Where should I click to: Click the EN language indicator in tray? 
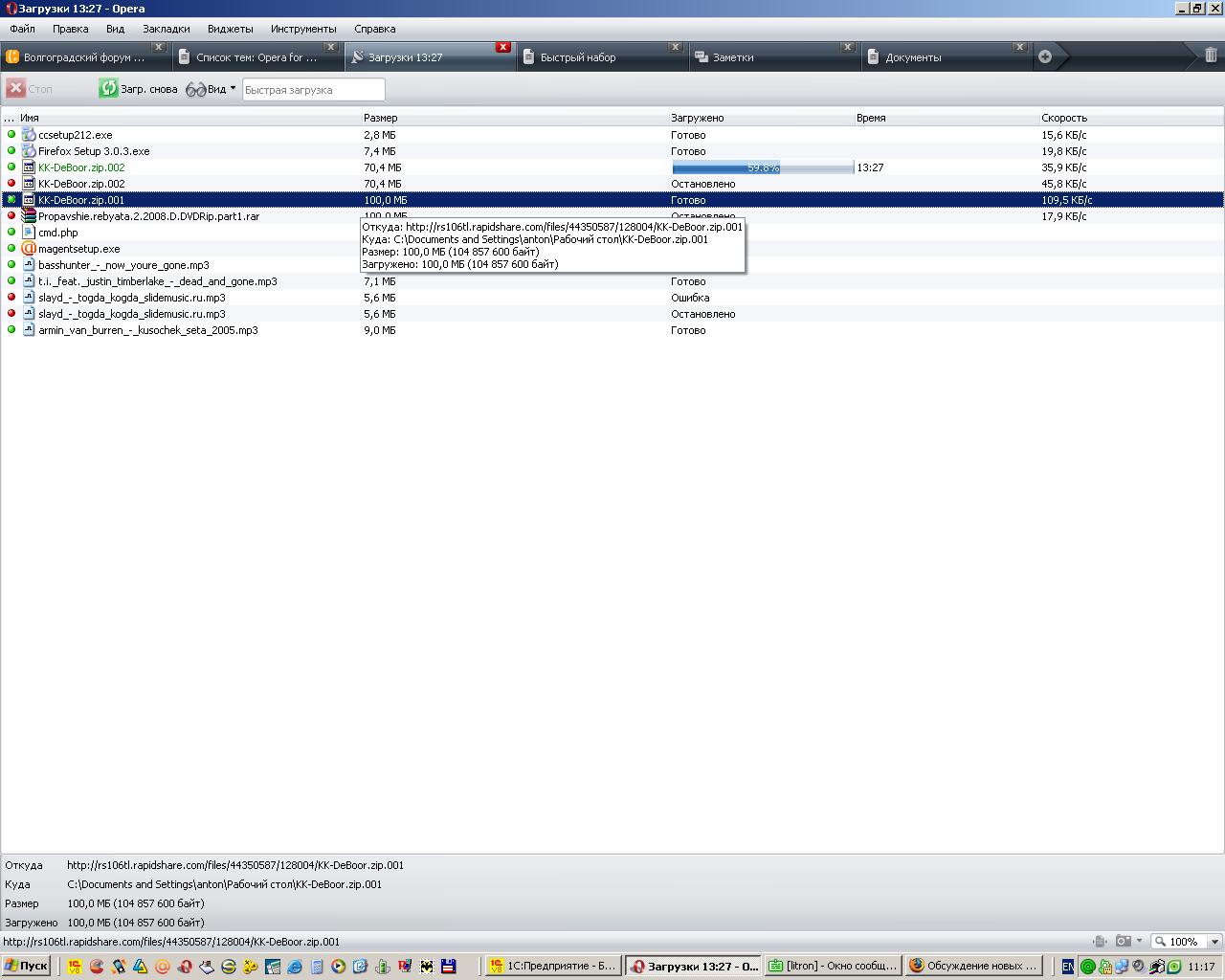click(x=1067, y=967)
